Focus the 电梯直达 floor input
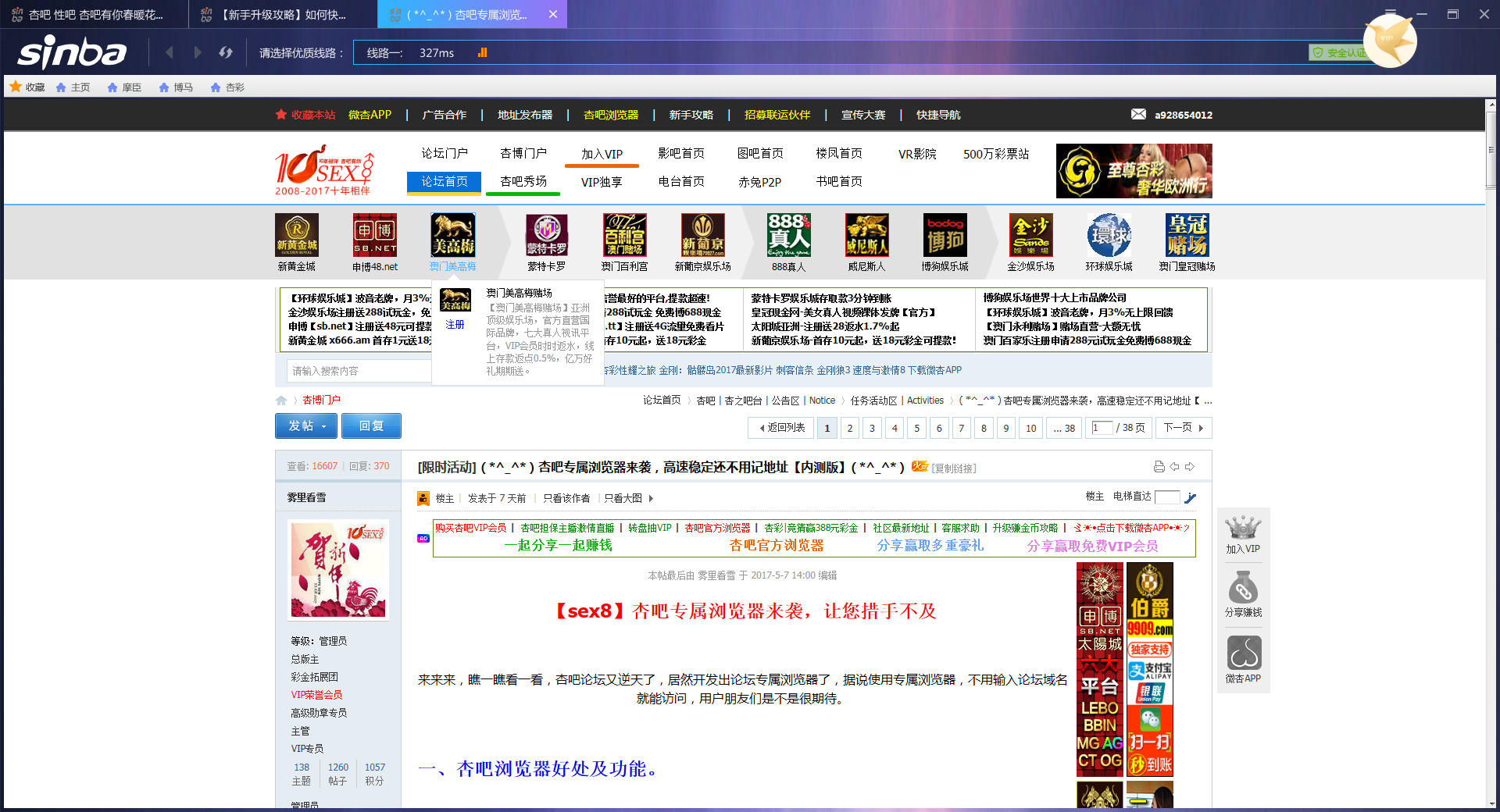The height and width of the screenshot is (812, 1500). 1167,497
